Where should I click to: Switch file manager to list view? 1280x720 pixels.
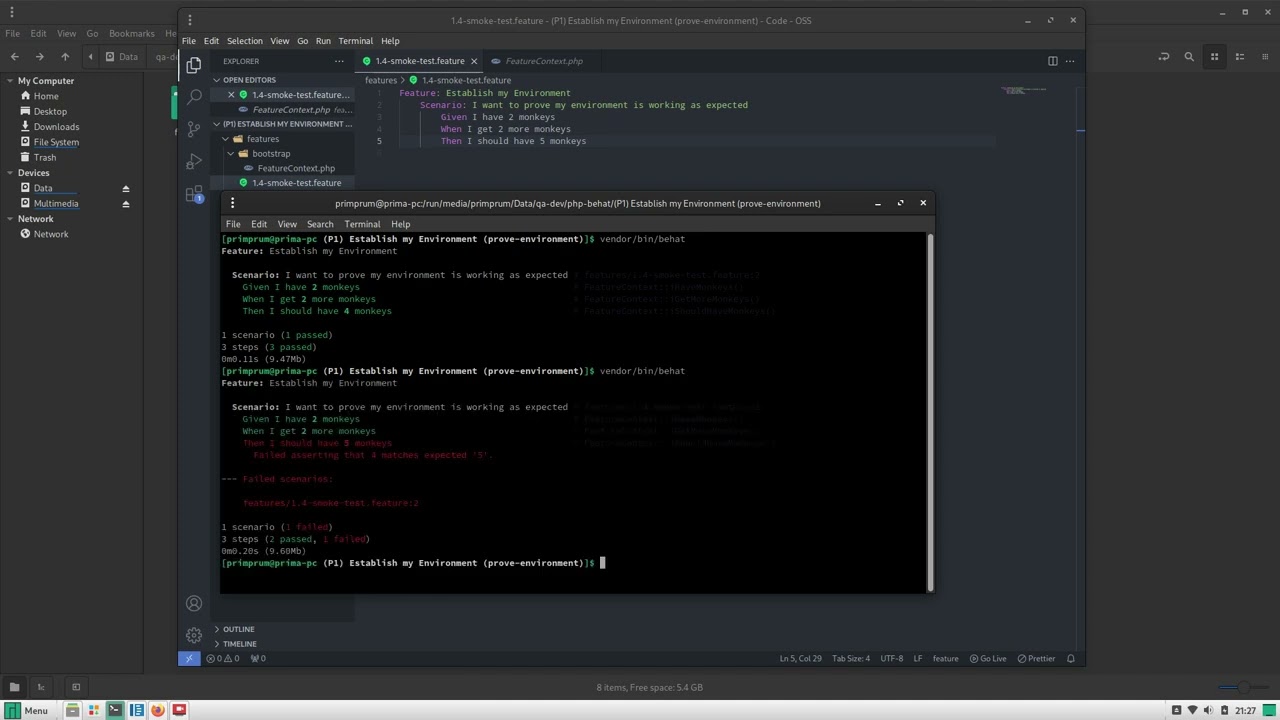click(1240, 57)
